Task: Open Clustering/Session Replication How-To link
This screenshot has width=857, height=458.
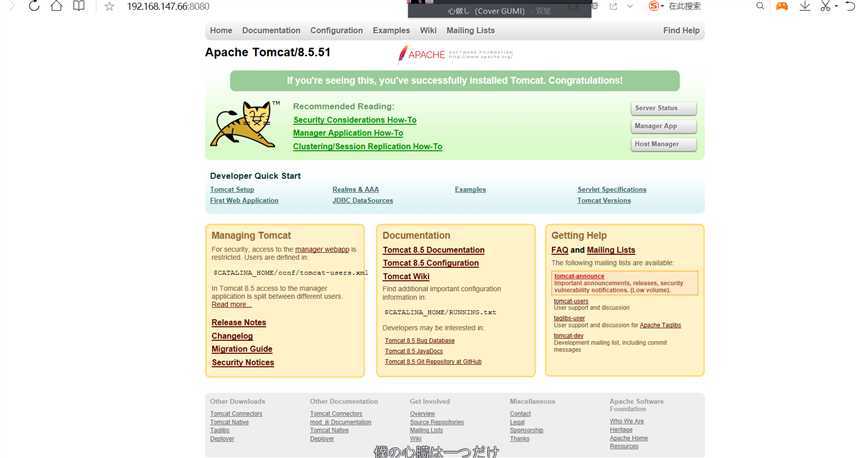Action: 368,146
